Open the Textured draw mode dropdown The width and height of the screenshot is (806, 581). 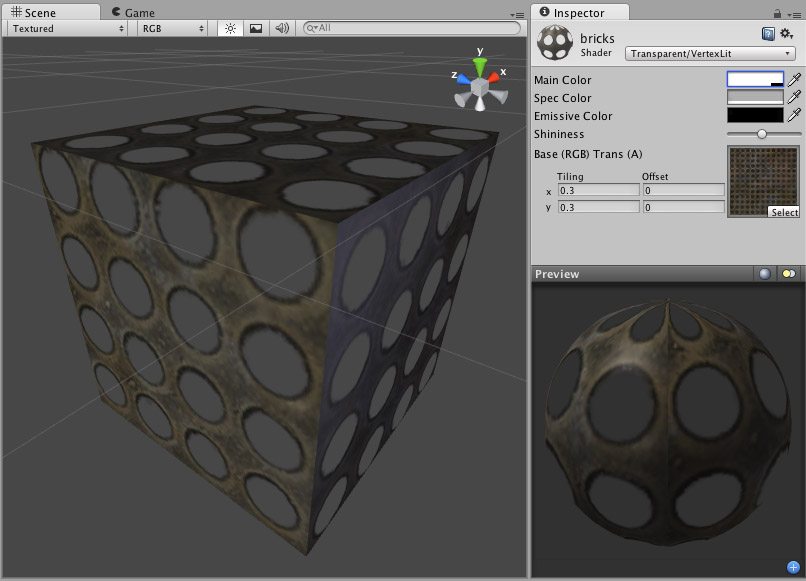(65, 29)
